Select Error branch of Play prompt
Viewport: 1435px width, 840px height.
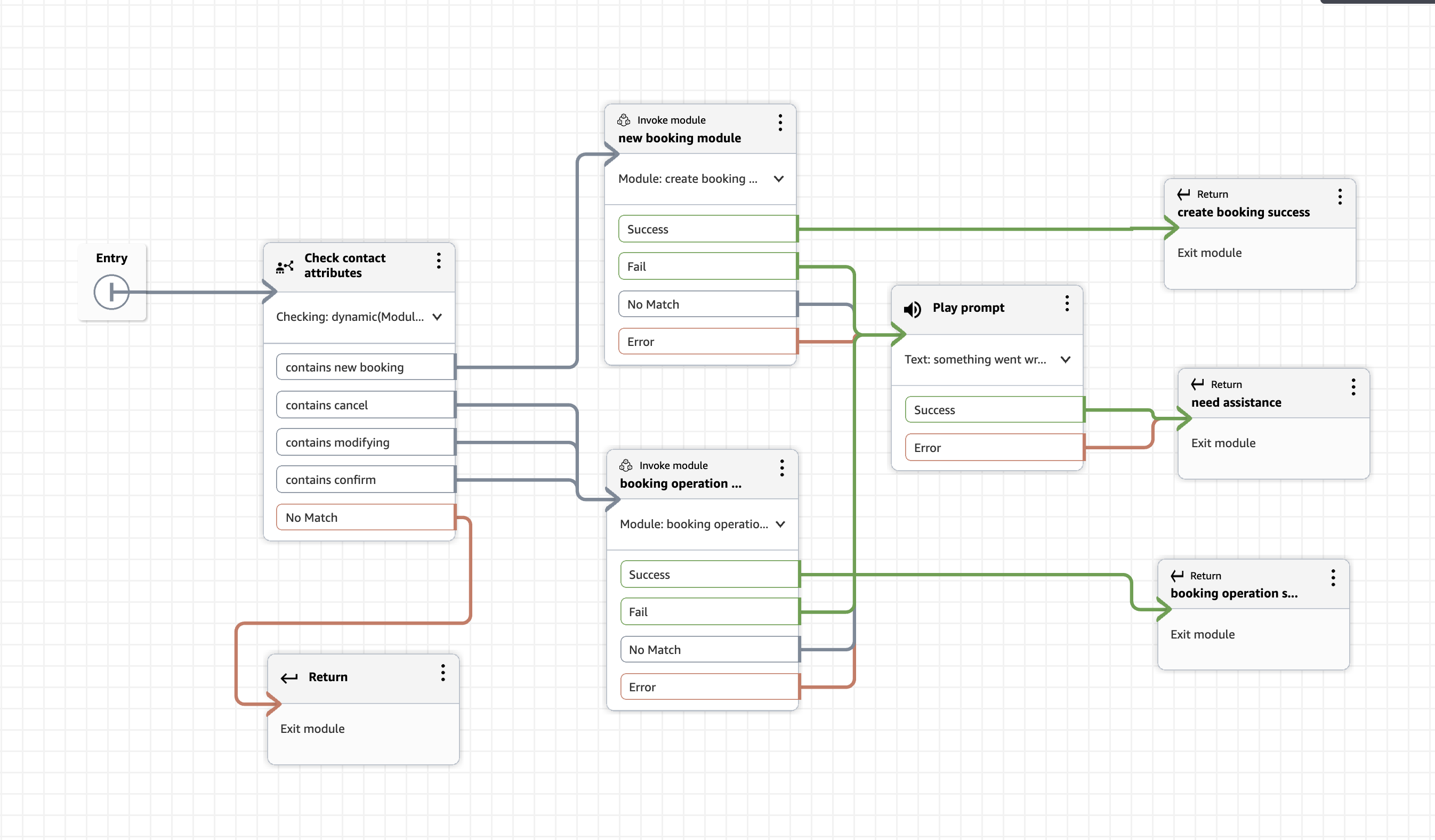[x=995, y=448]
